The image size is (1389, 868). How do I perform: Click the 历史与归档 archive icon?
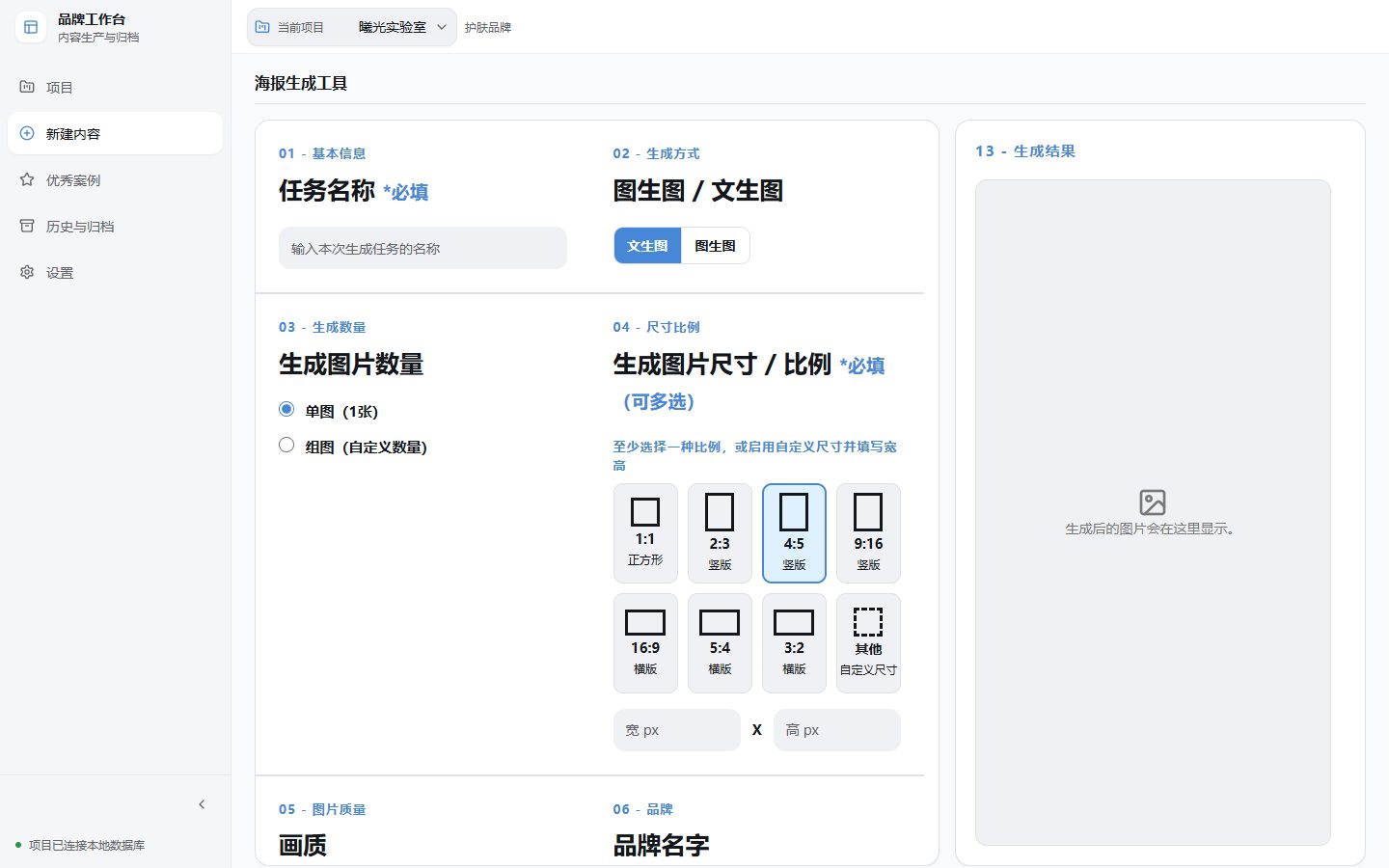(x=27, y=226)
